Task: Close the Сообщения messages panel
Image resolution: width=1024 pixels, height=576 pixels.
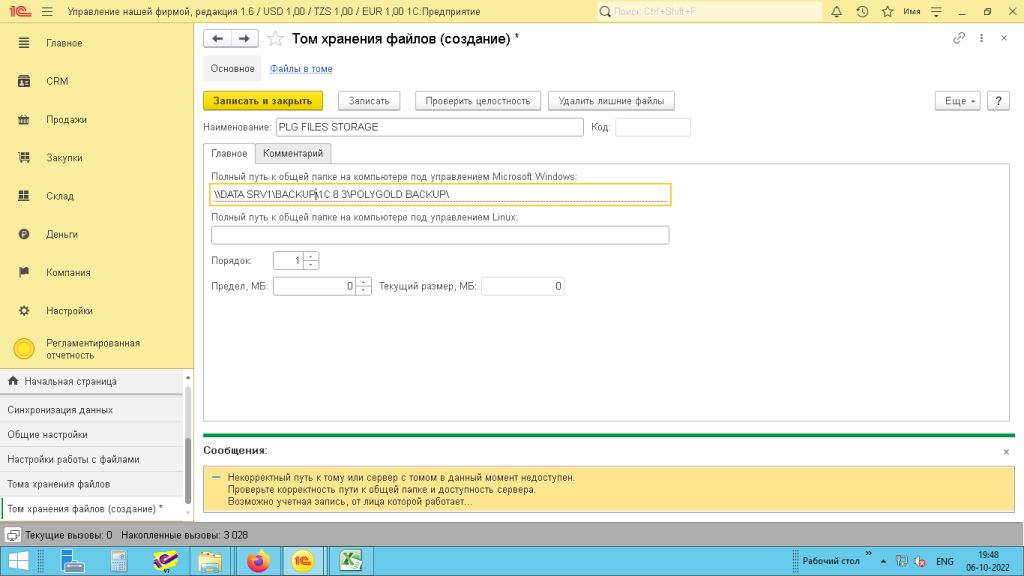Action: (1006, 452)
